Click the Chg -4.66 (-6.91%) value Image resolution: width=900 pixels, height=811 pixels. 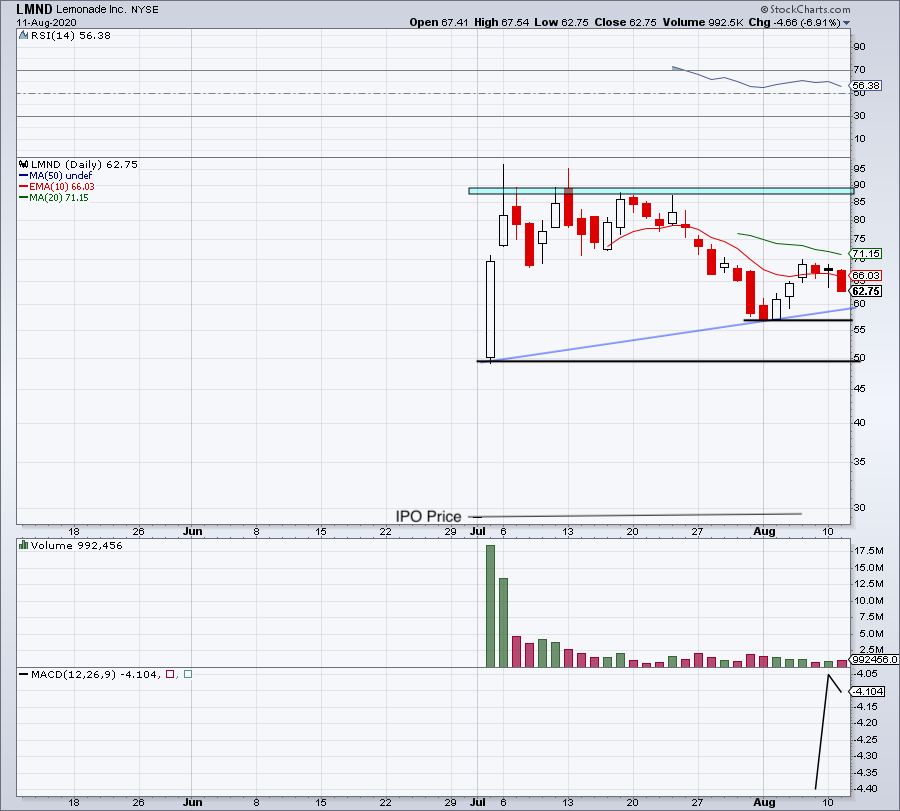[x=794, y=22]
